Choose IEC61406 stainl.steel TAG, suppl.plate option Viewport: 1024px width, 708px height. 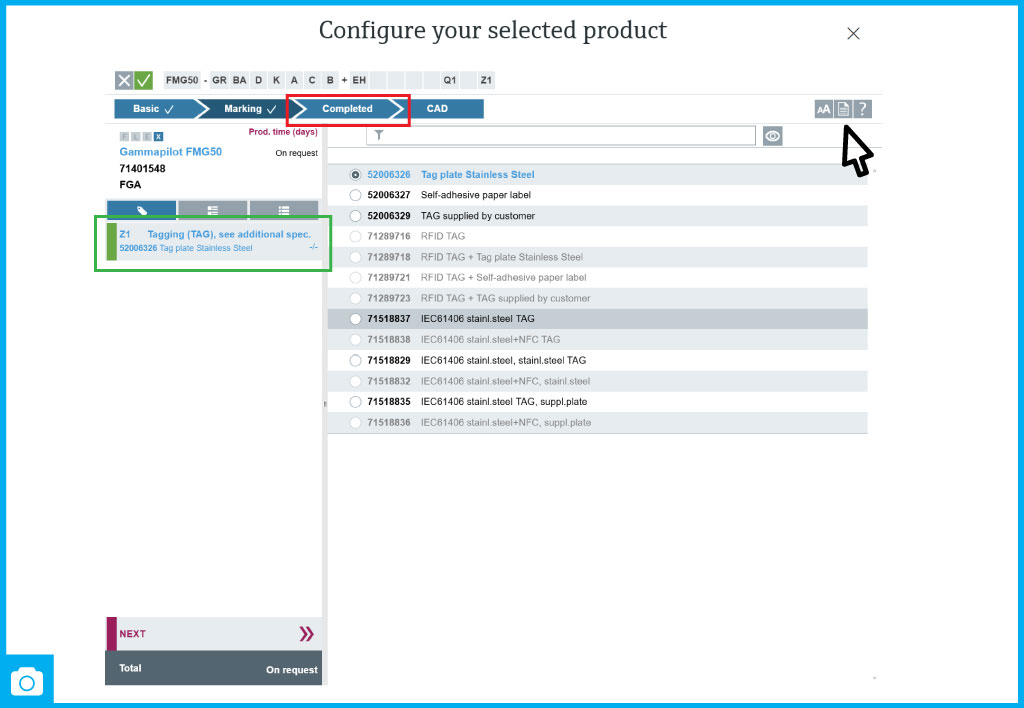tap(356, 402)
